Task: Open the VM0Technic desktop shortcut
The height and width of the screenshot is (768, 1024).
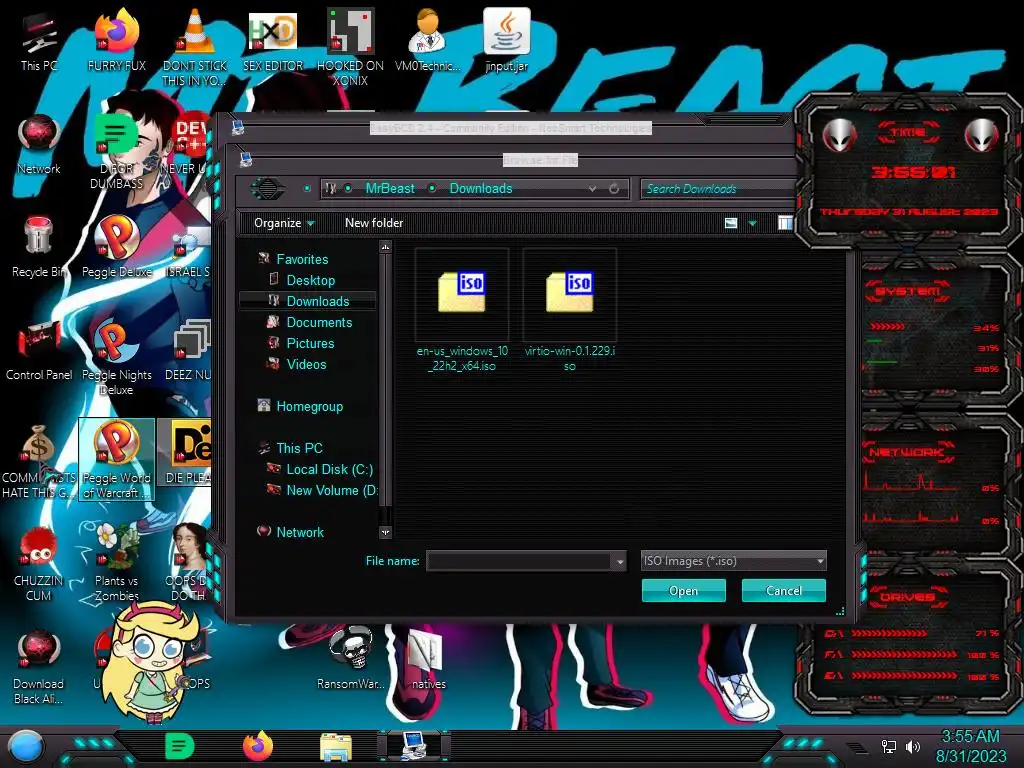Action: point(428,42)
